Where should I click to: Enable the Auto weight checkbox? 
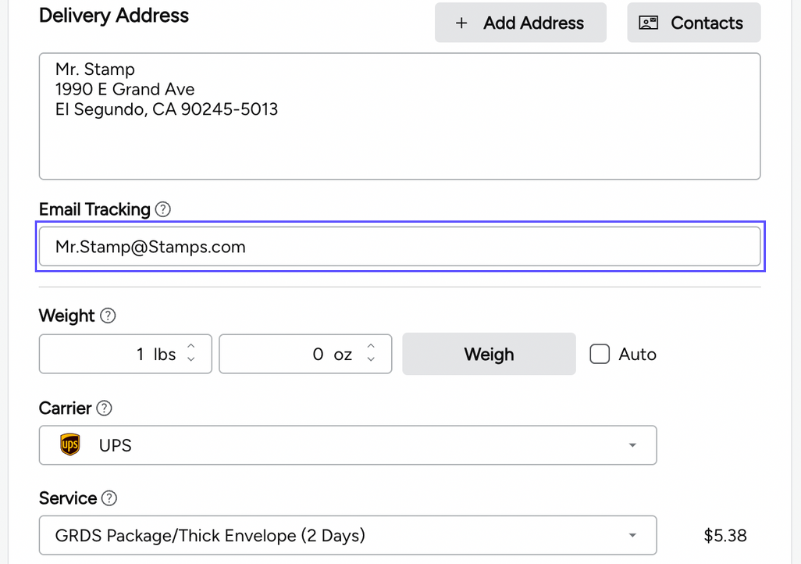pyautogui.click(x=599, y=354)
